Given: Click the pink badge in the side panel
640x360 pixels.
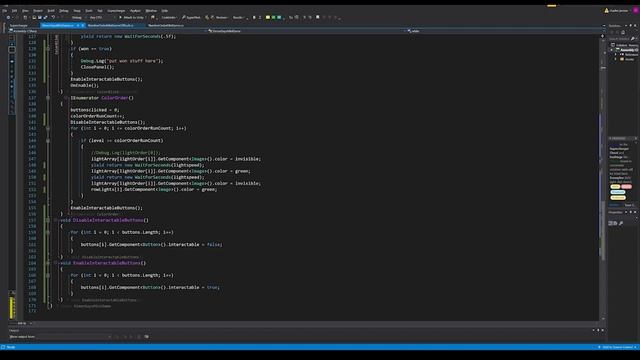Looking at the screenshot, I should [627, 187].
